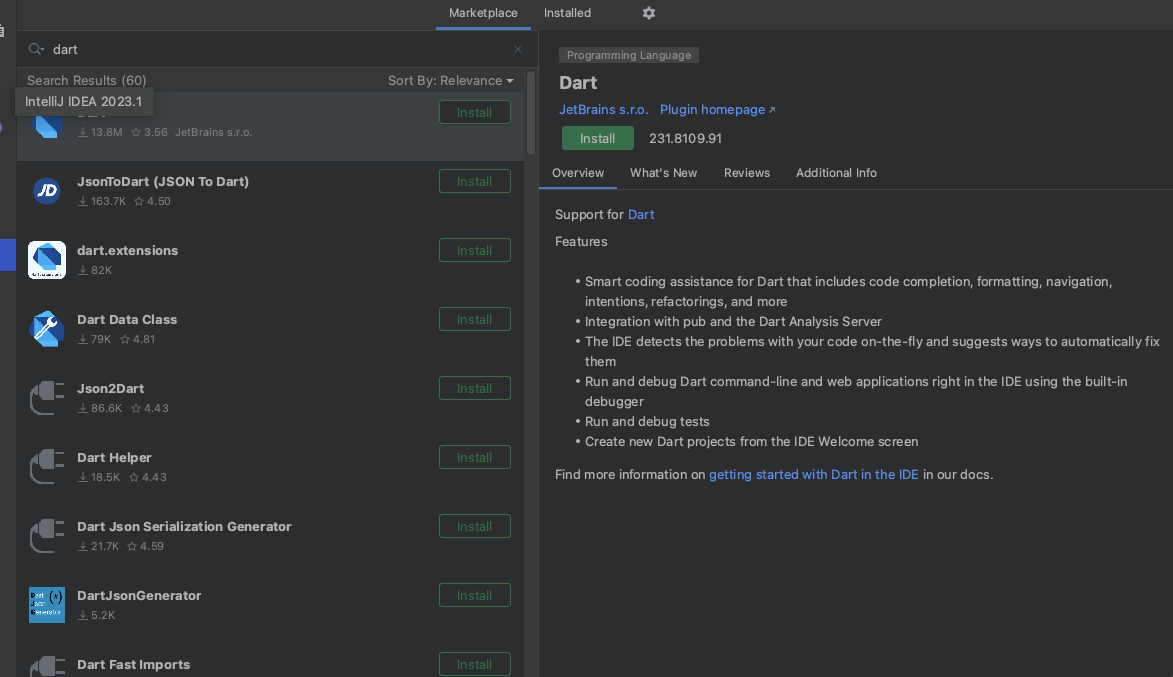This screenshot has height=677, width=1173.
Task: Select the dart.extensions plugin name
Action: point(127,251)
